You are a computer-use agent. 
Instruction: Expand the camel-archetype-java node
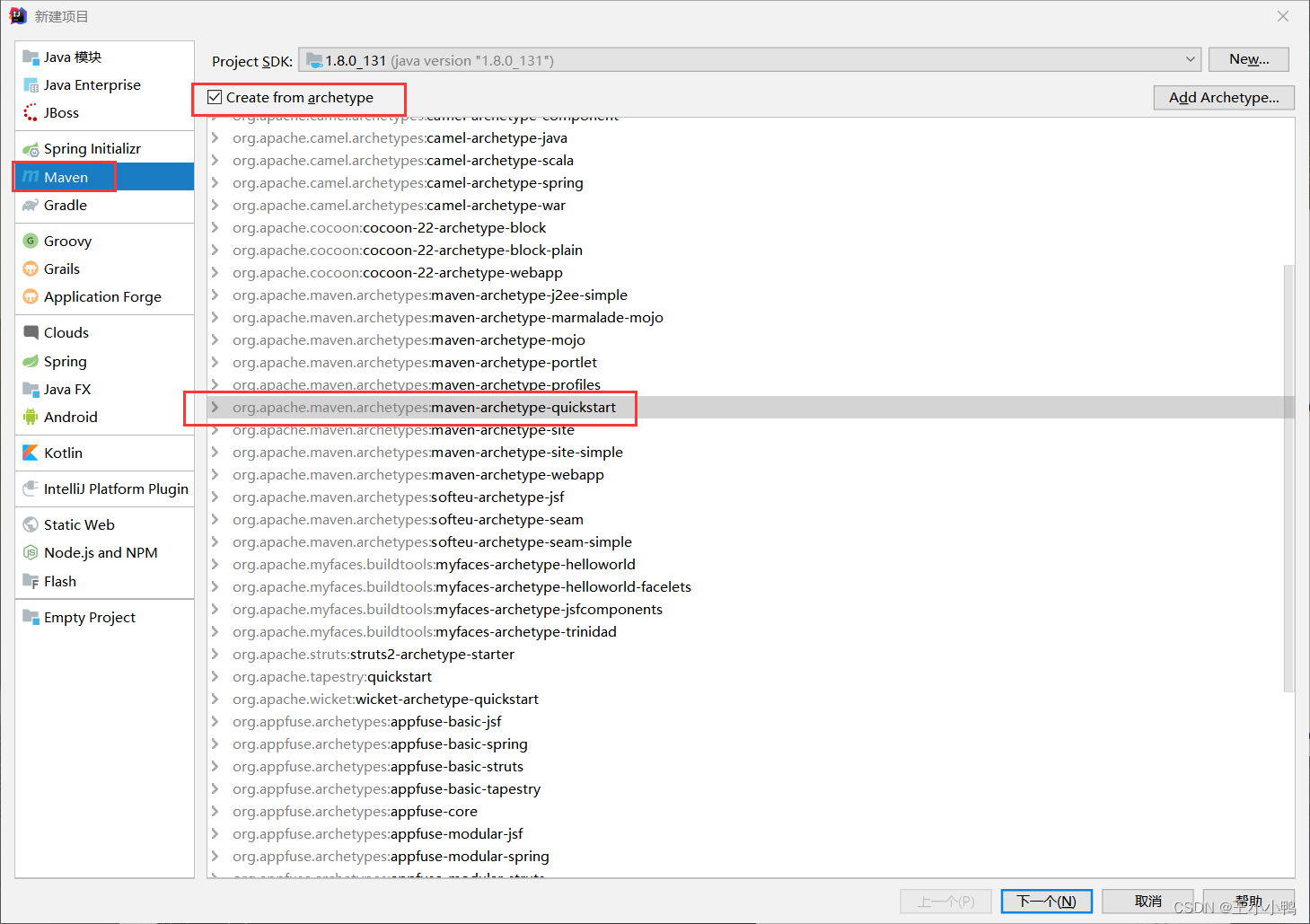pyautogui.click(x=215, y=137)
